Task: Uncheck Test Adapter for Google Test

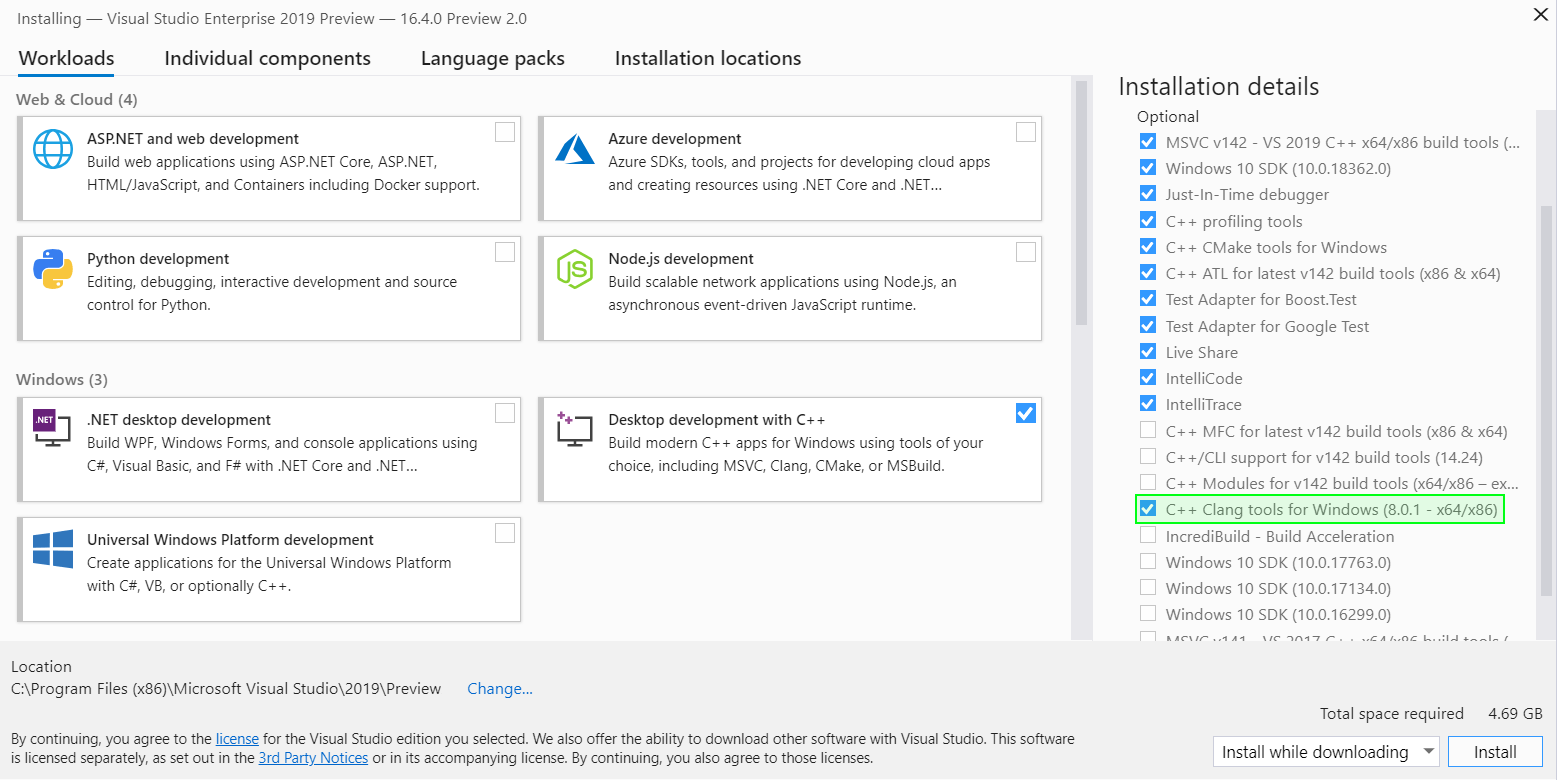Action: point(1148,326)
